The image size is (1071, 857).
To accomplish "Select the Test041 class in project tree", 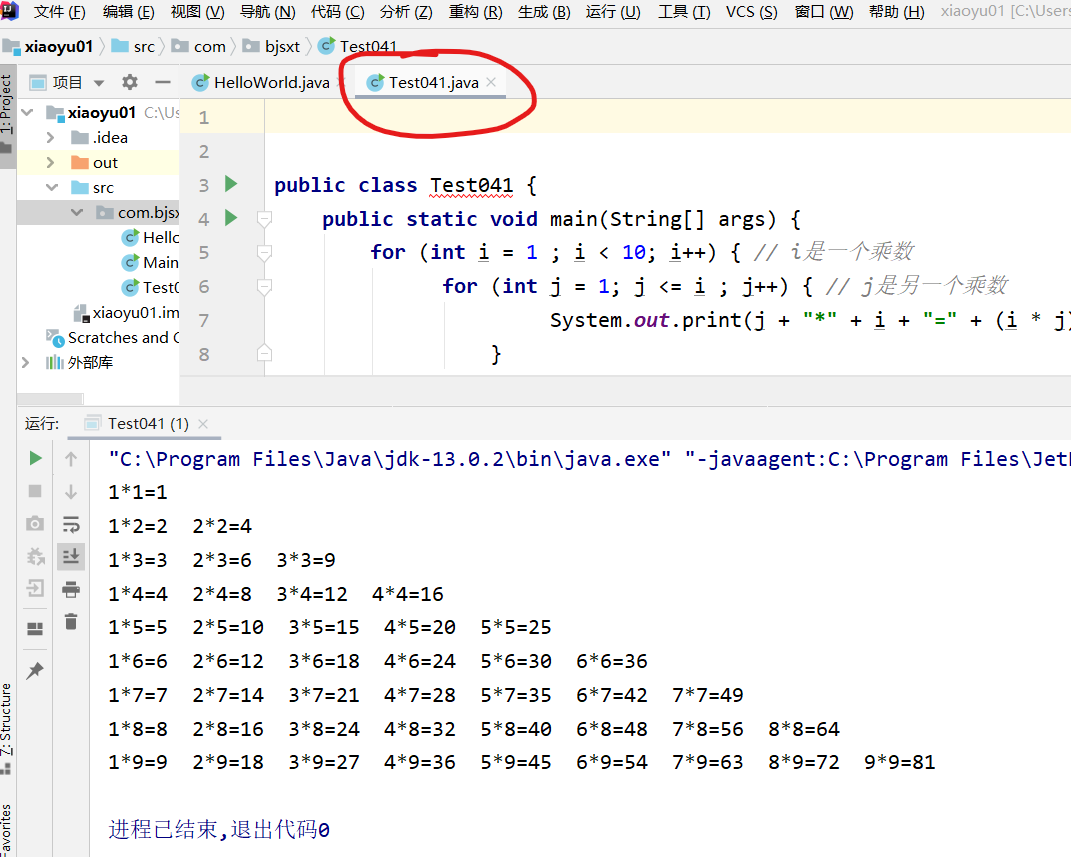I will coord(150,287).
